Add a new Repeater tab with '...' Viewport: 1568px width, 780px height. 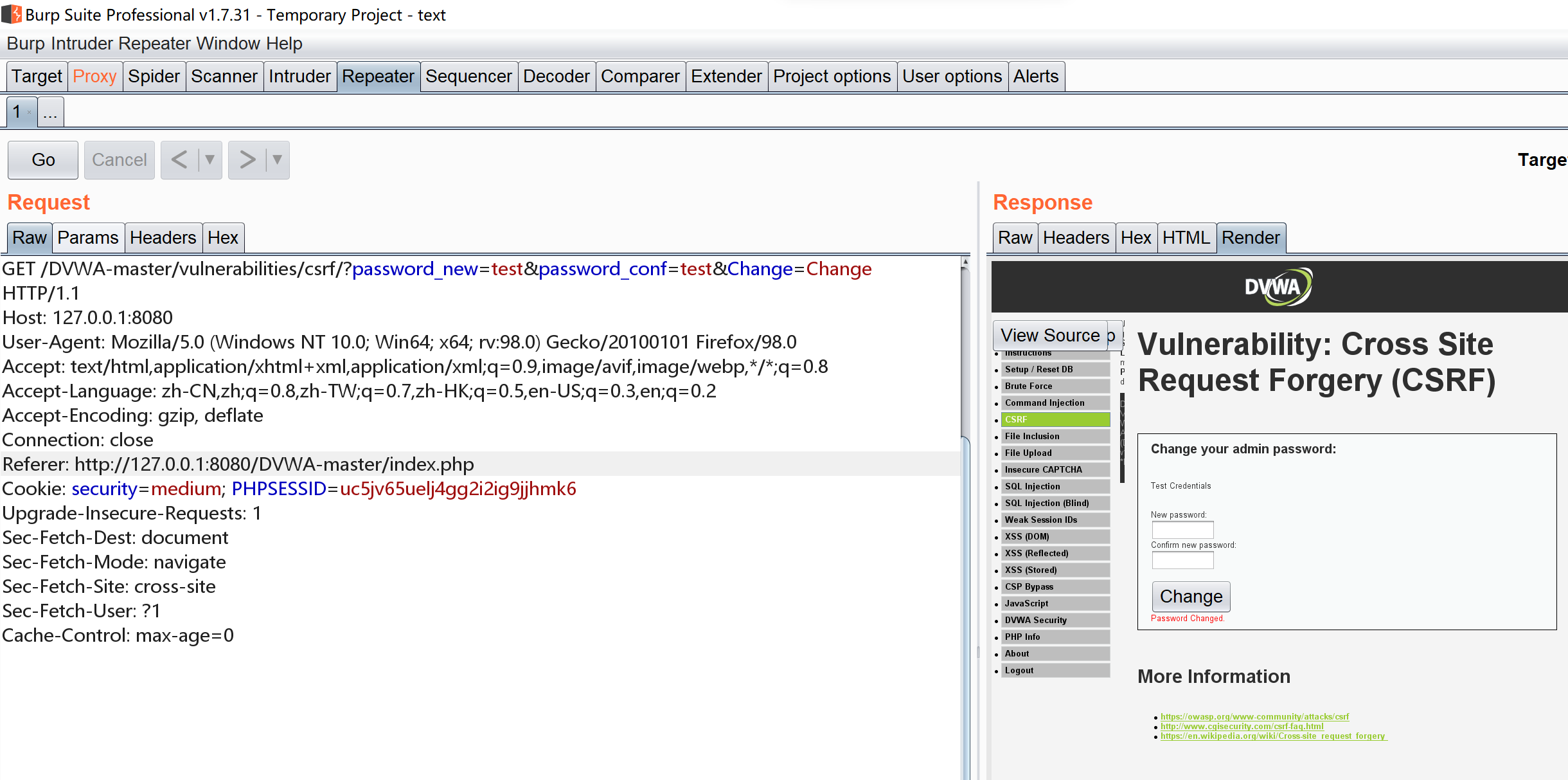pos(50,112)
